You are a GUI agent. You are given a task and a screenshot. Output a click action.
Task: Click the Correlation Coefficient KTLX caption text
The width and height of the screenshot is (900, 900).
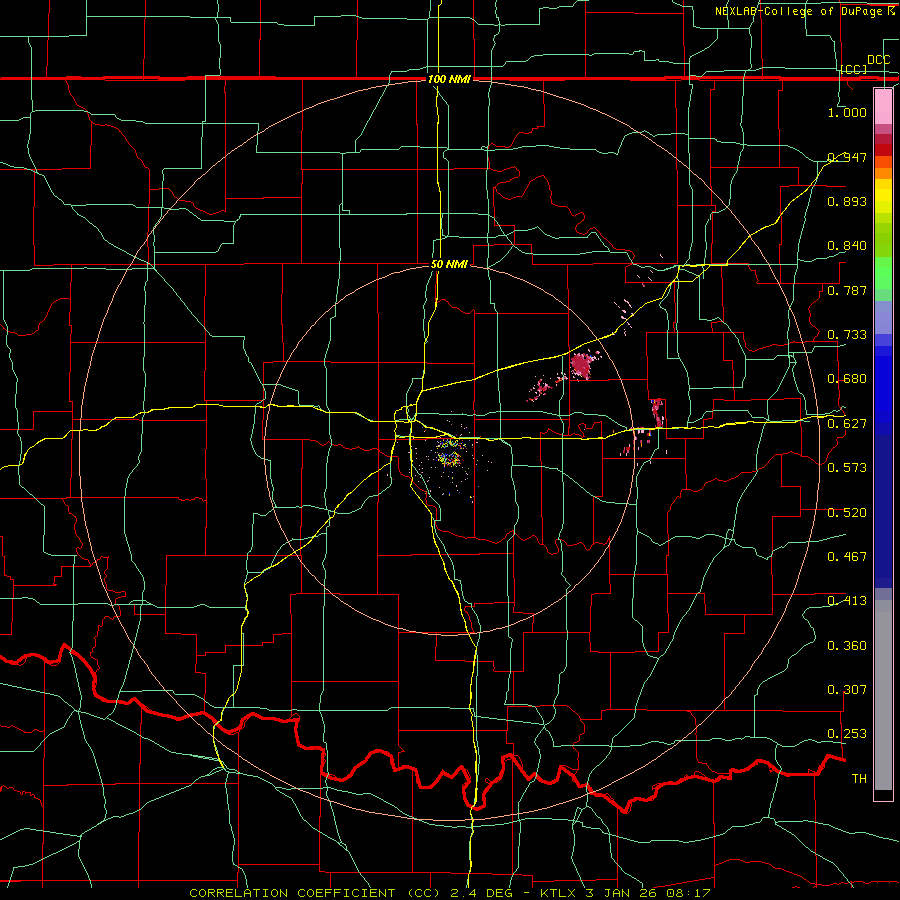click(x=450, y=893)
